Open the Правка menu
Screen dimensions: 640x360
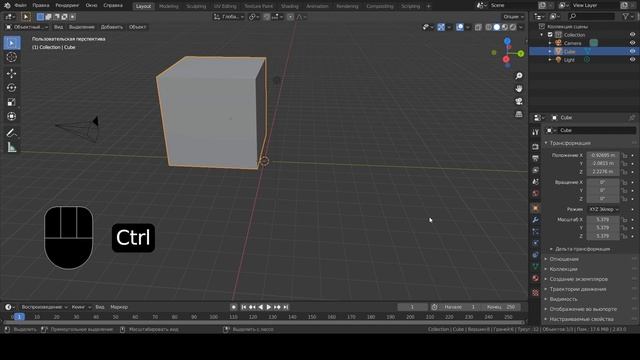tap(41, 6)
